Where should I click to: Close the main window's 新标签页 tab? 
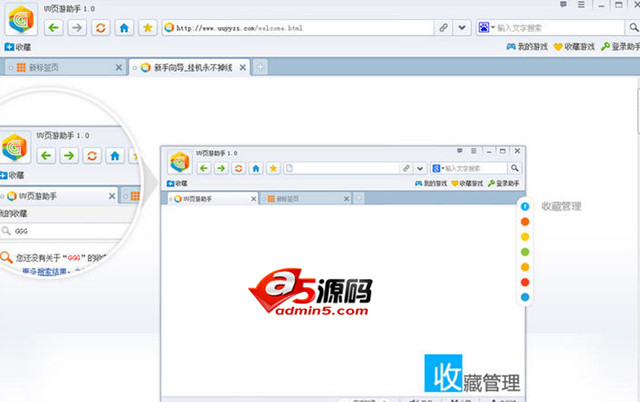click(x=119, y=67)
